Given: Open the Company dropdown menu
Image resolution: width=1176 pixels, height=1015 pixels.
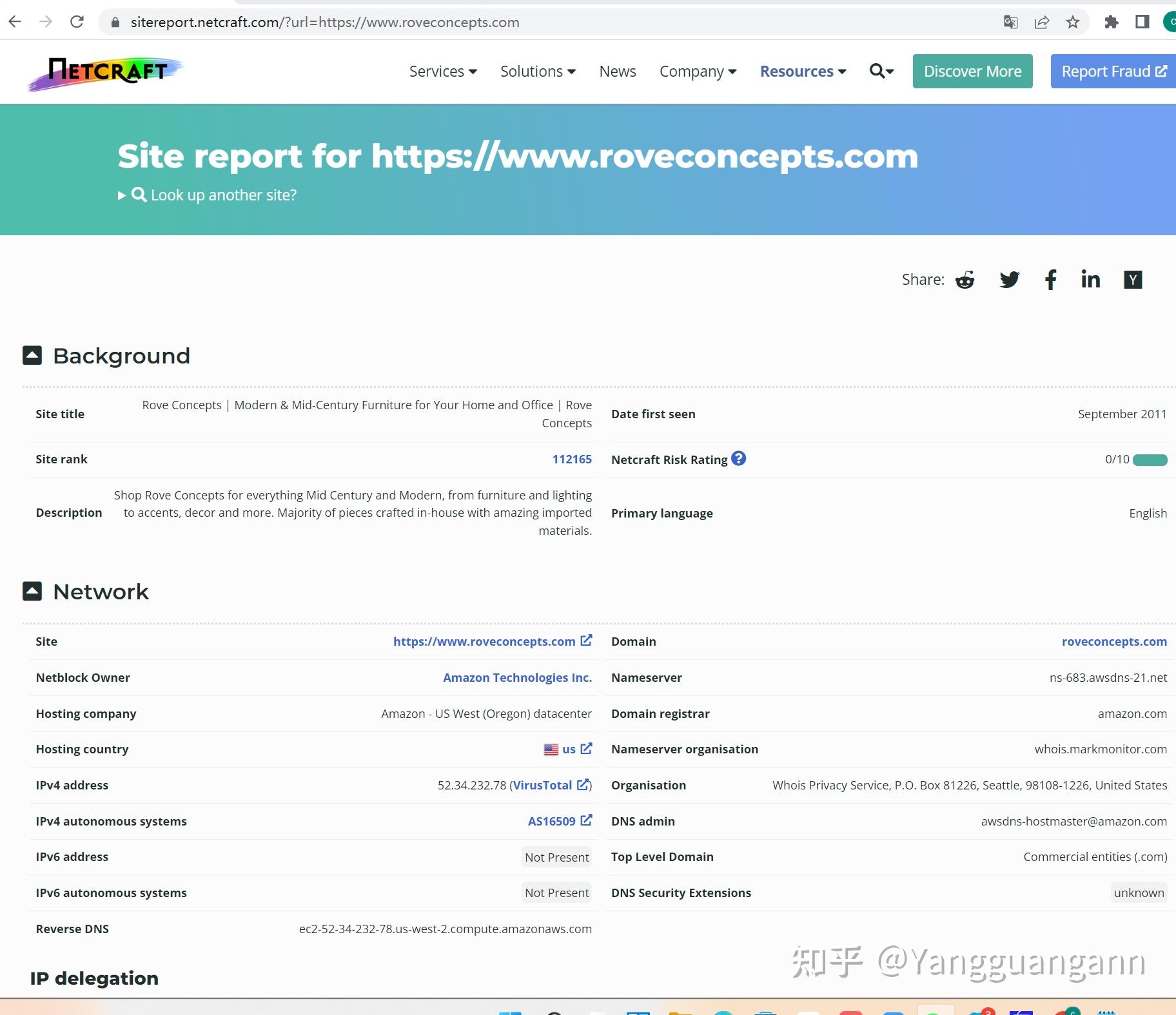Looking at the screenshot, I should click(x=698, y=72).
